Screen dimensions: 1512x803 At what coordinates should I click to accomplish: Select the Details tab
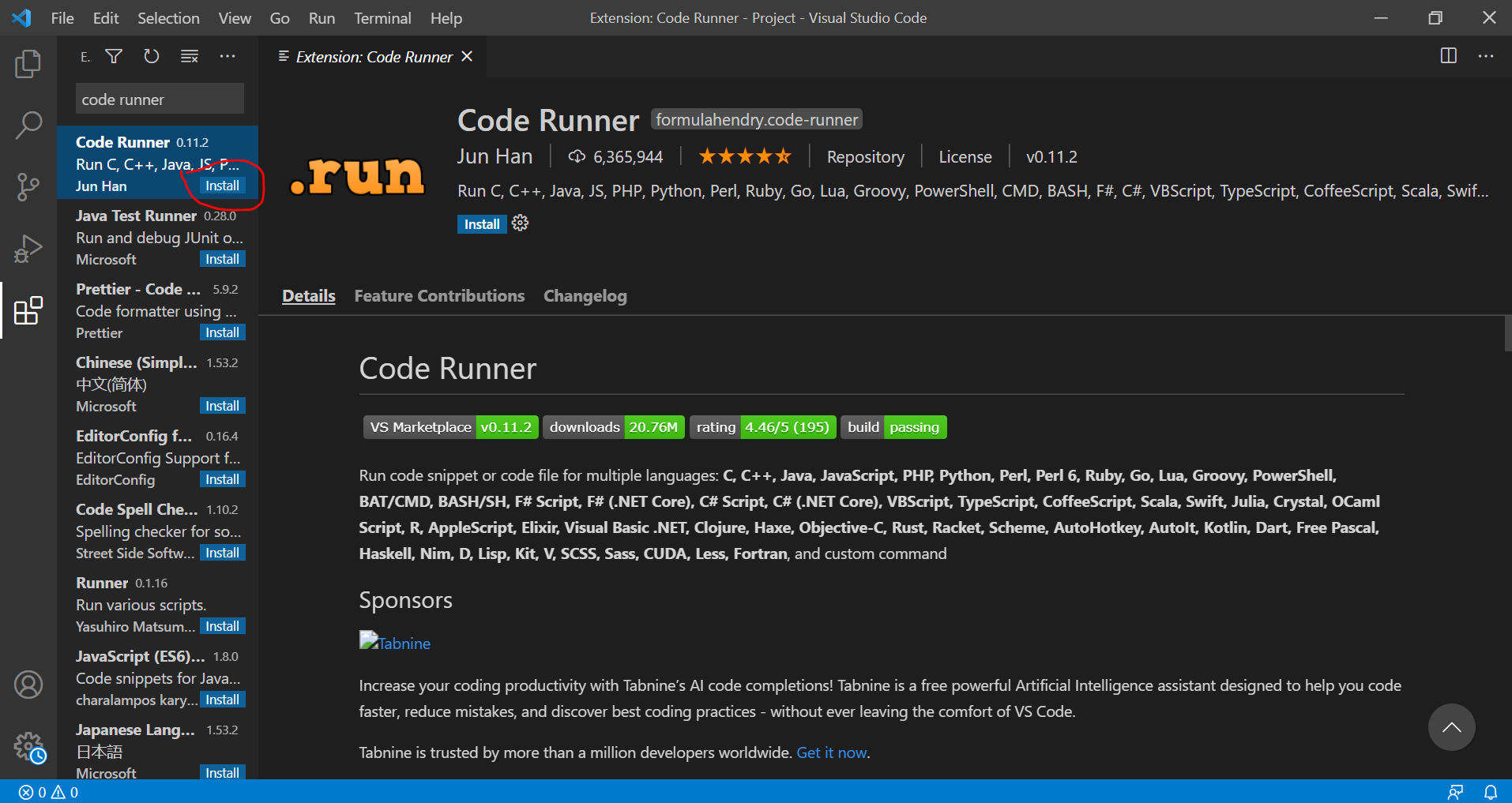click(309, 296)
